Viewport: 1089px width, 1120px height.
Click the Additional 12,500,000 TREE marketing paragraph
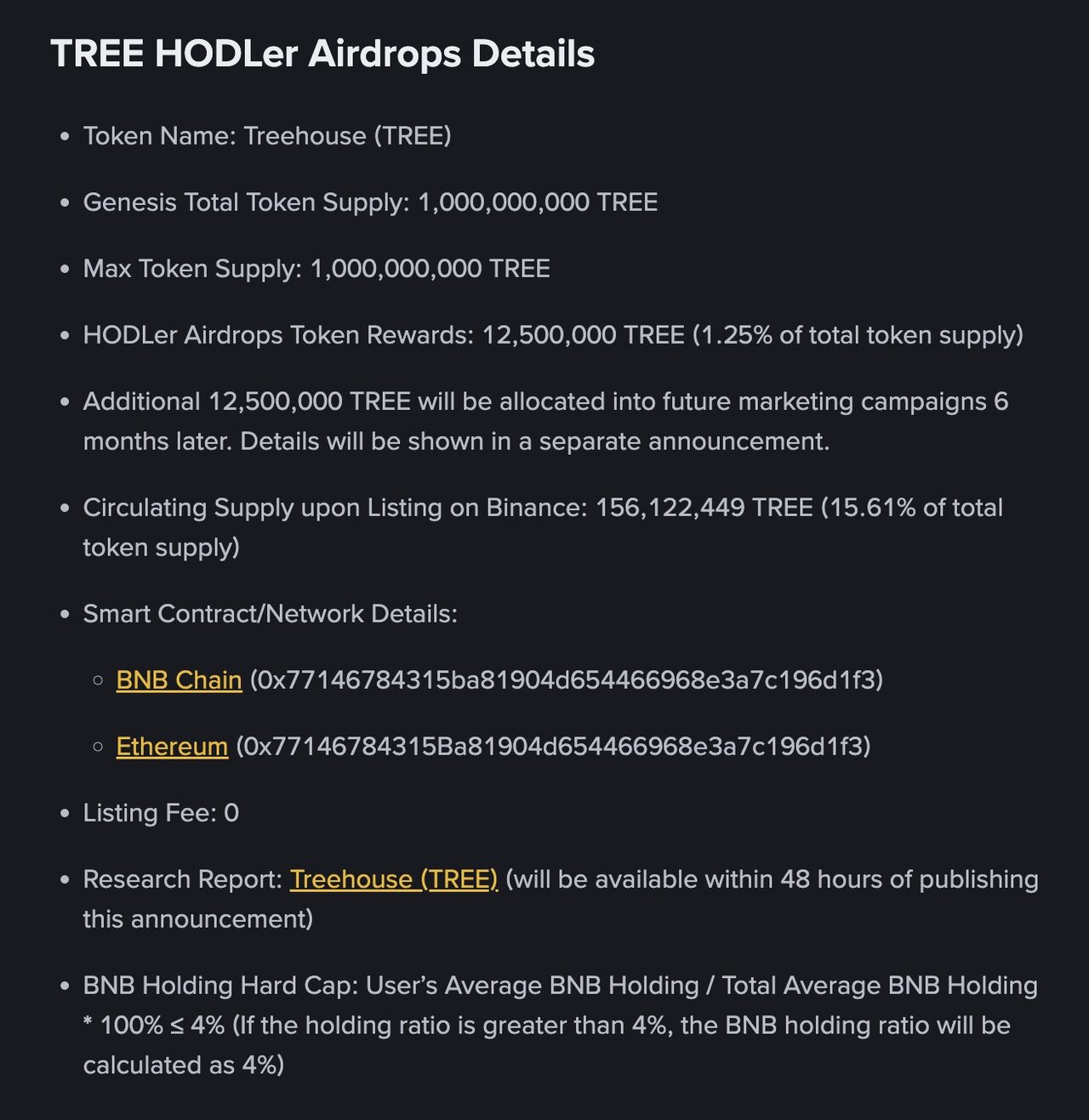pyautogui.click(x=545, y=421)
